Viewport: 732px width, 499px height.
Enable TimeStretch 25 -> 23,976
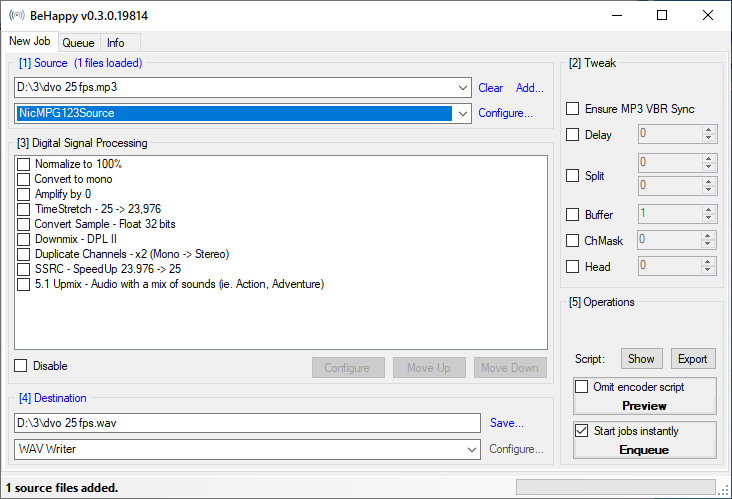[x=23, y=209]
